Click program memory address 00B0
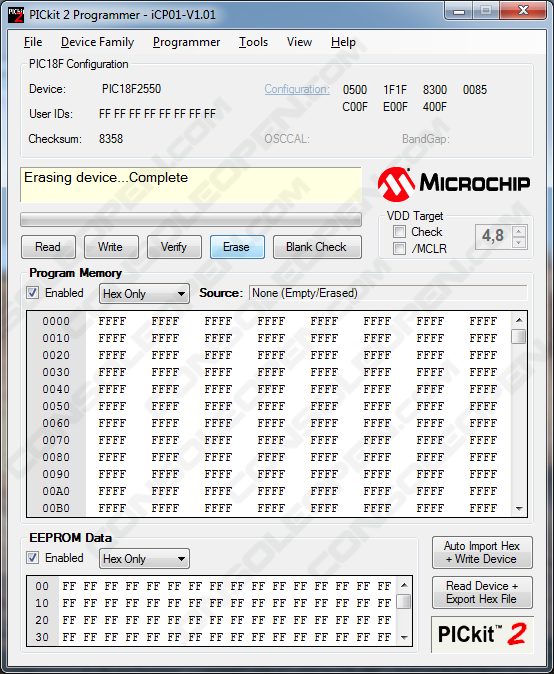 click(x=56, y=509)
